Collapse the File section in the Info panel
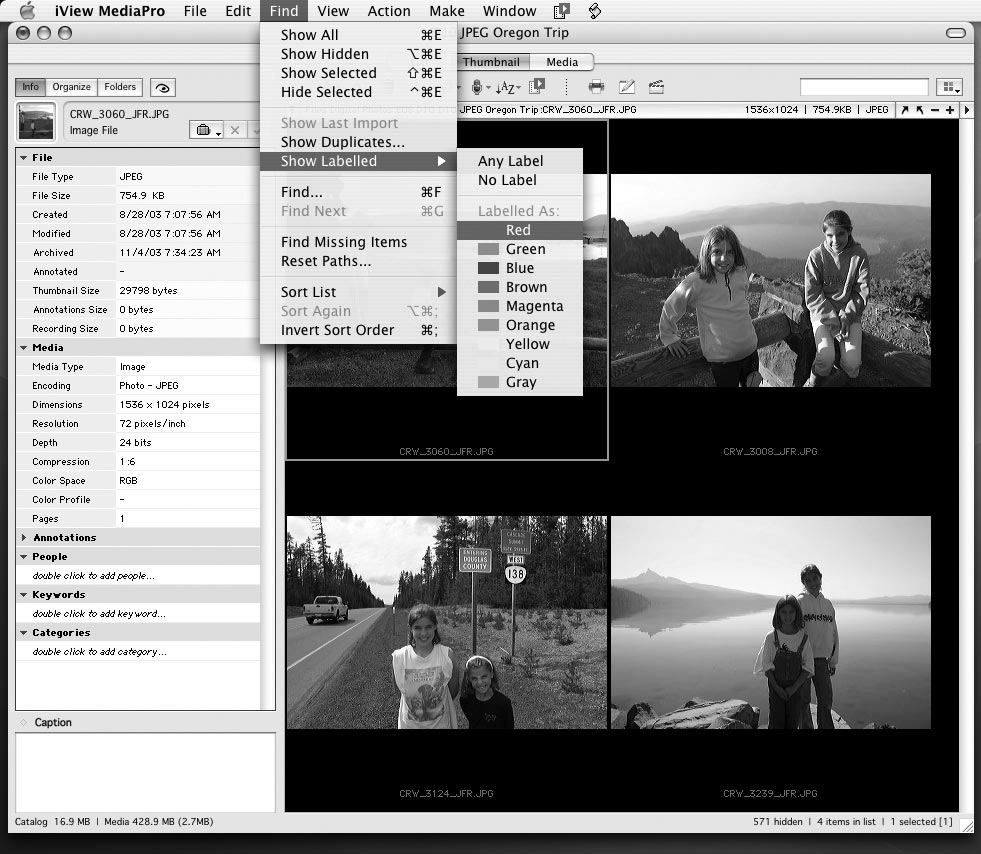981x854 pixels. 24,158
